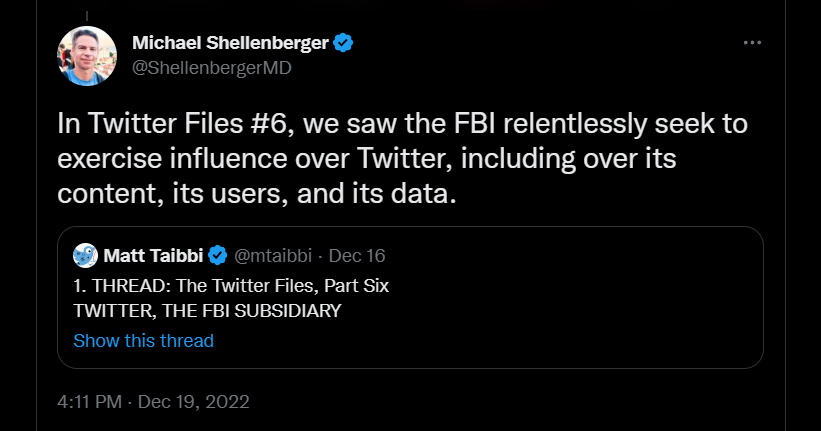Open Michael Shellenberger's profile picture
The width and height of the screenshot is (821, 431).
(85, 55)
